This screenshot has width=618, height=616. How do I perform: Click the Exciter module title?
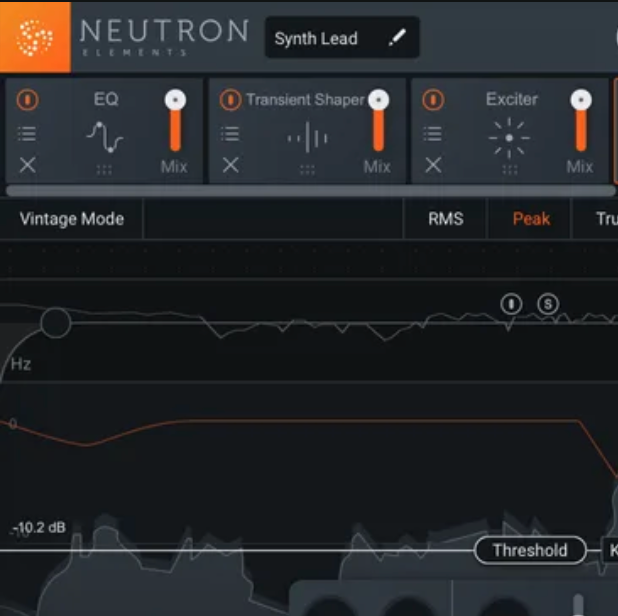click(x=512, y=99)
